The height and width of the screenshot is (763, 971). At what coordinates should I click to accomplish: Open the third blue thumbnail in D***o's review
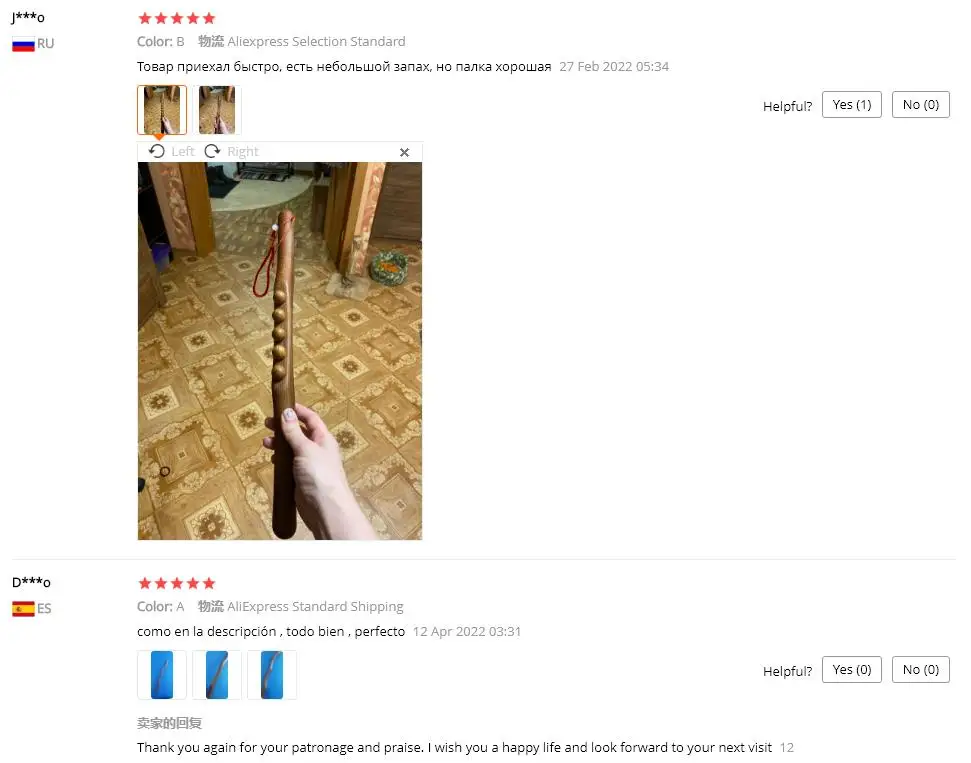pyautogui.click(x=272, y=675)
